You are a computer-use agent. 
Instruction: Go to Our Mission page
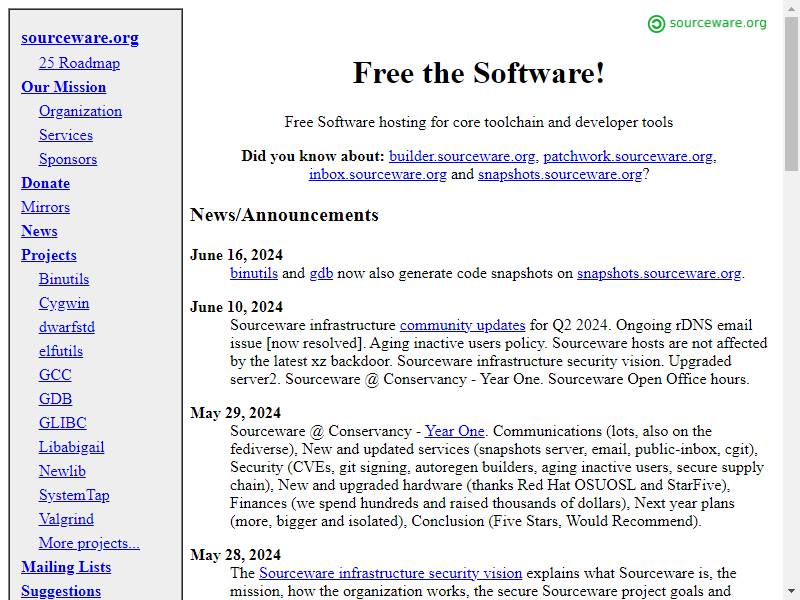[63, 87]
